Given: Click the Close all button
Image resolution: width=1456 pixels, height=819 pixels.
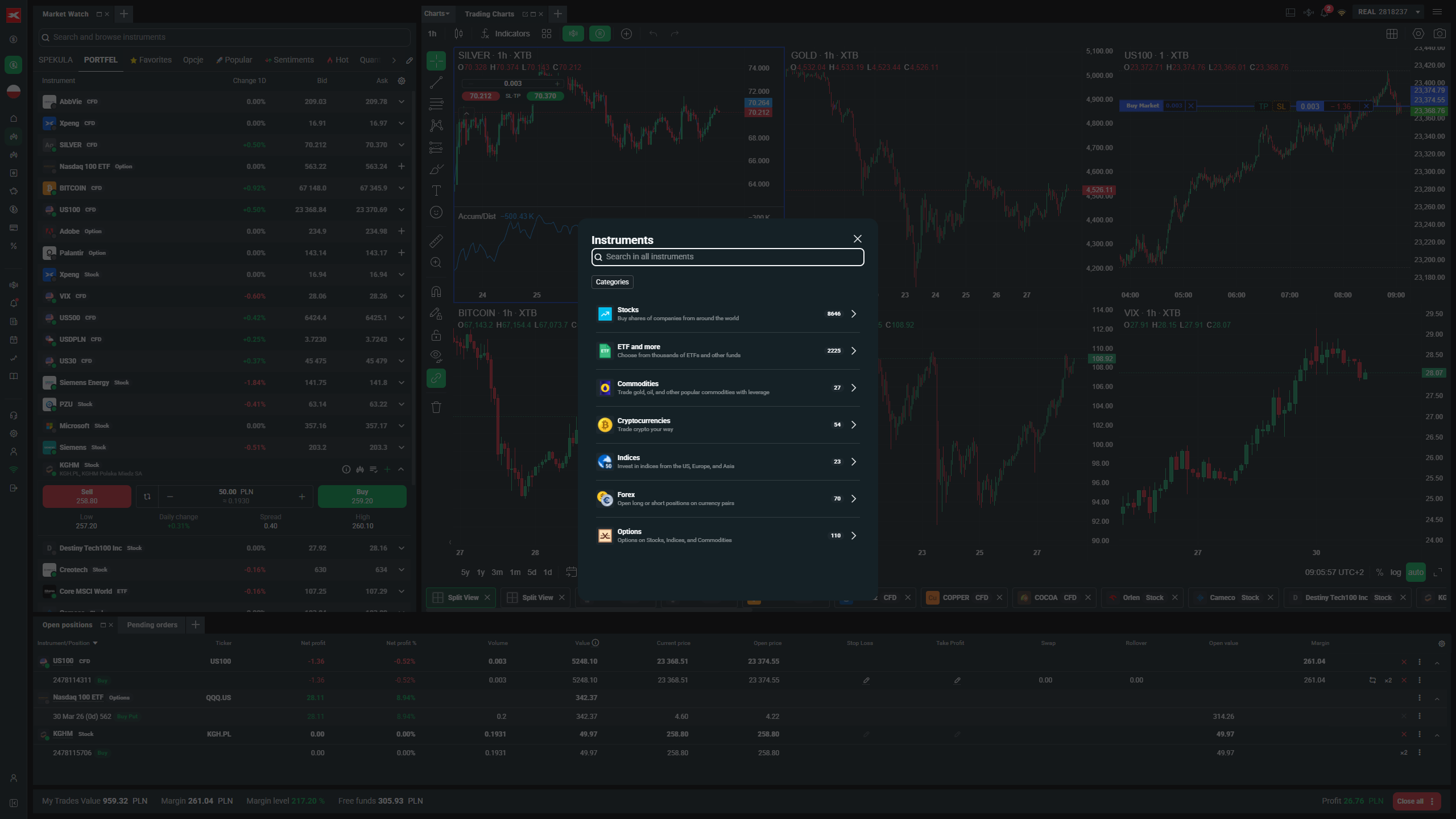Looking at the screenshot, I should pos(1410,801).
